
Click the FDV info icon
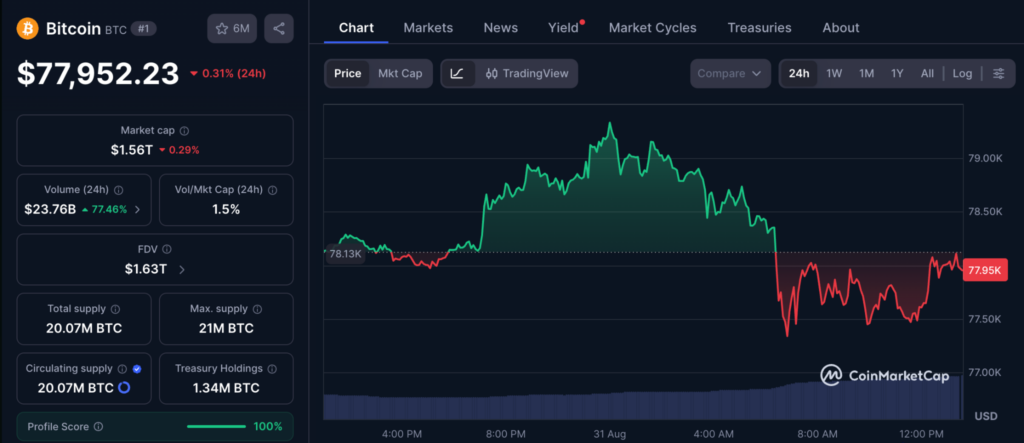(x=167, y=250)
